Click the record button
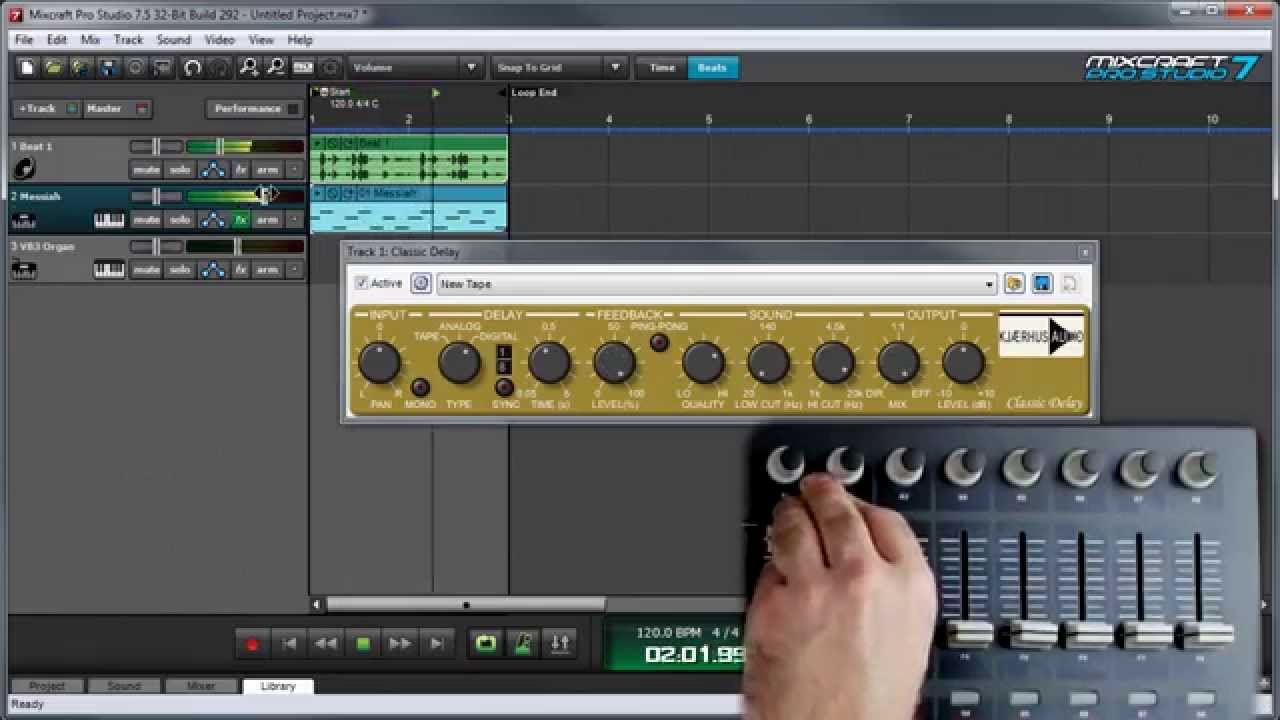 pyautogui.click(x=252, y=644)
